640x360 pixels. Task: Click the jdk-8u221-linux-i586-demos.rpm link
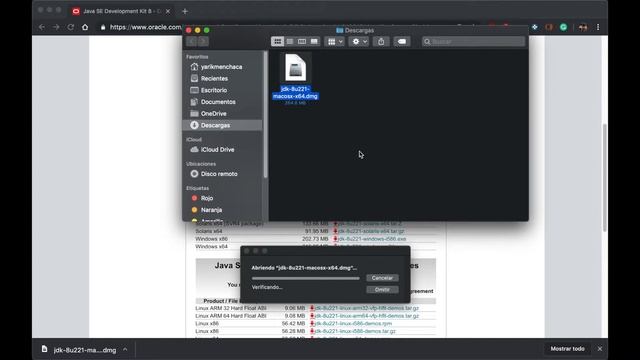coord(353,323)
